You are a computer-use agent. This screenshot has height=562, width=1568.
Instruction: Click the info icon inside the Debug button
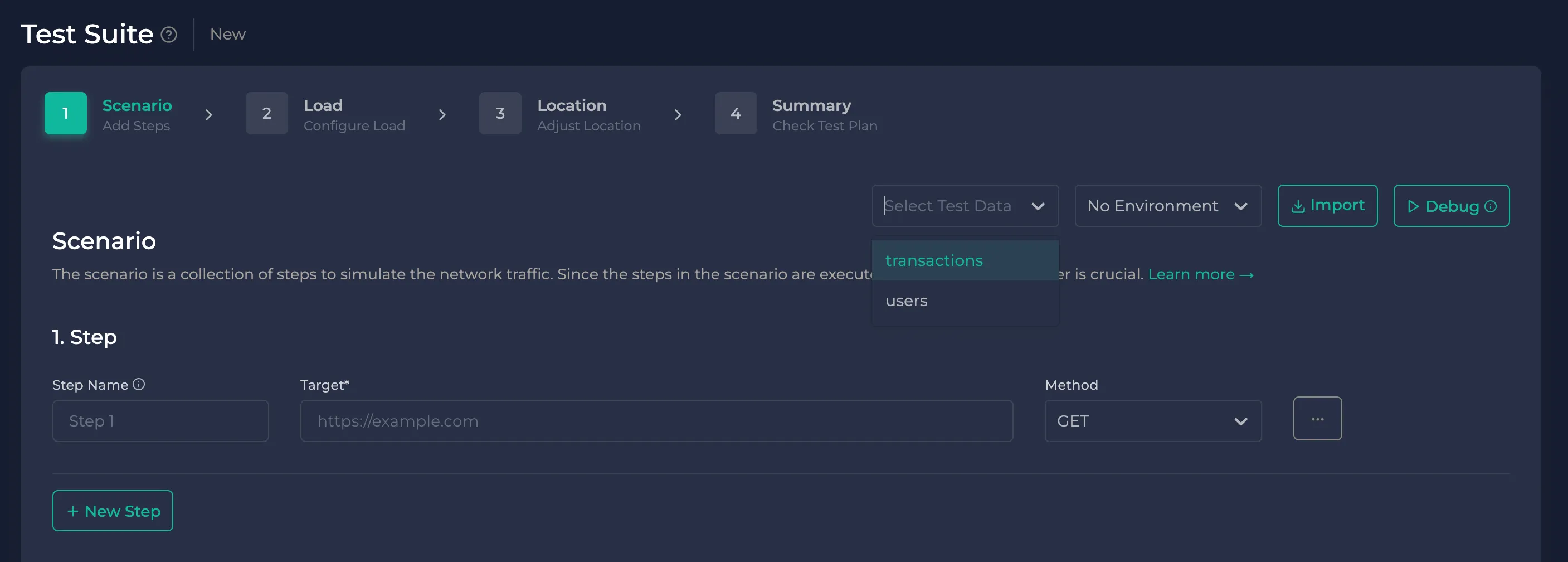coord(1490,206)
